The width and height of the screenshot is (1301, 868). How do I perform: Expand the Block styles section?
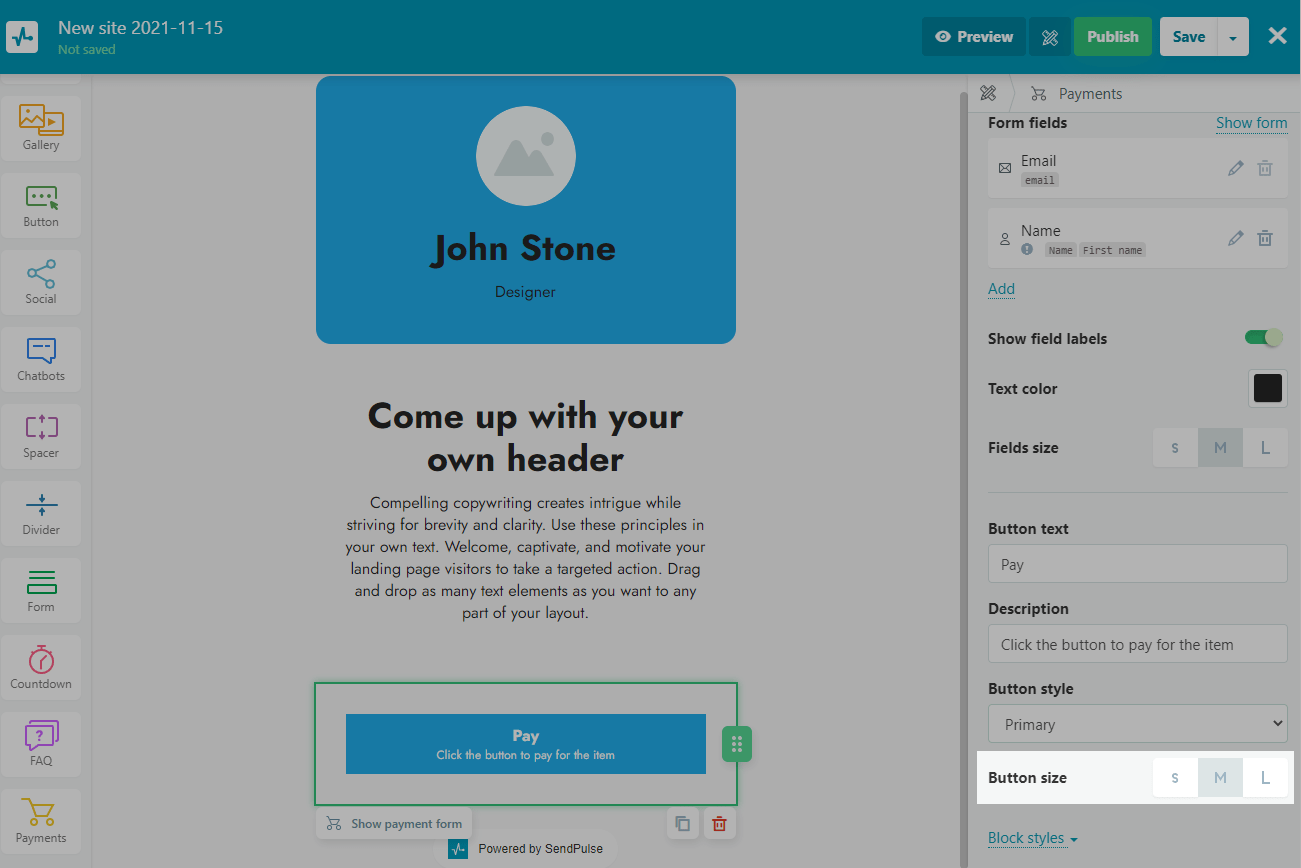click(x=1033, y=838)
